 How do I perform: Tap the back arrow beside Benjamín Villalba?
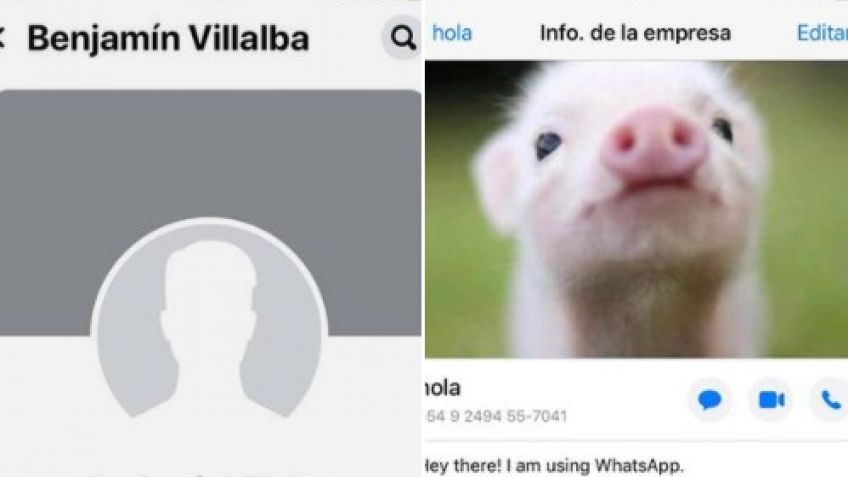click(2, 38)
